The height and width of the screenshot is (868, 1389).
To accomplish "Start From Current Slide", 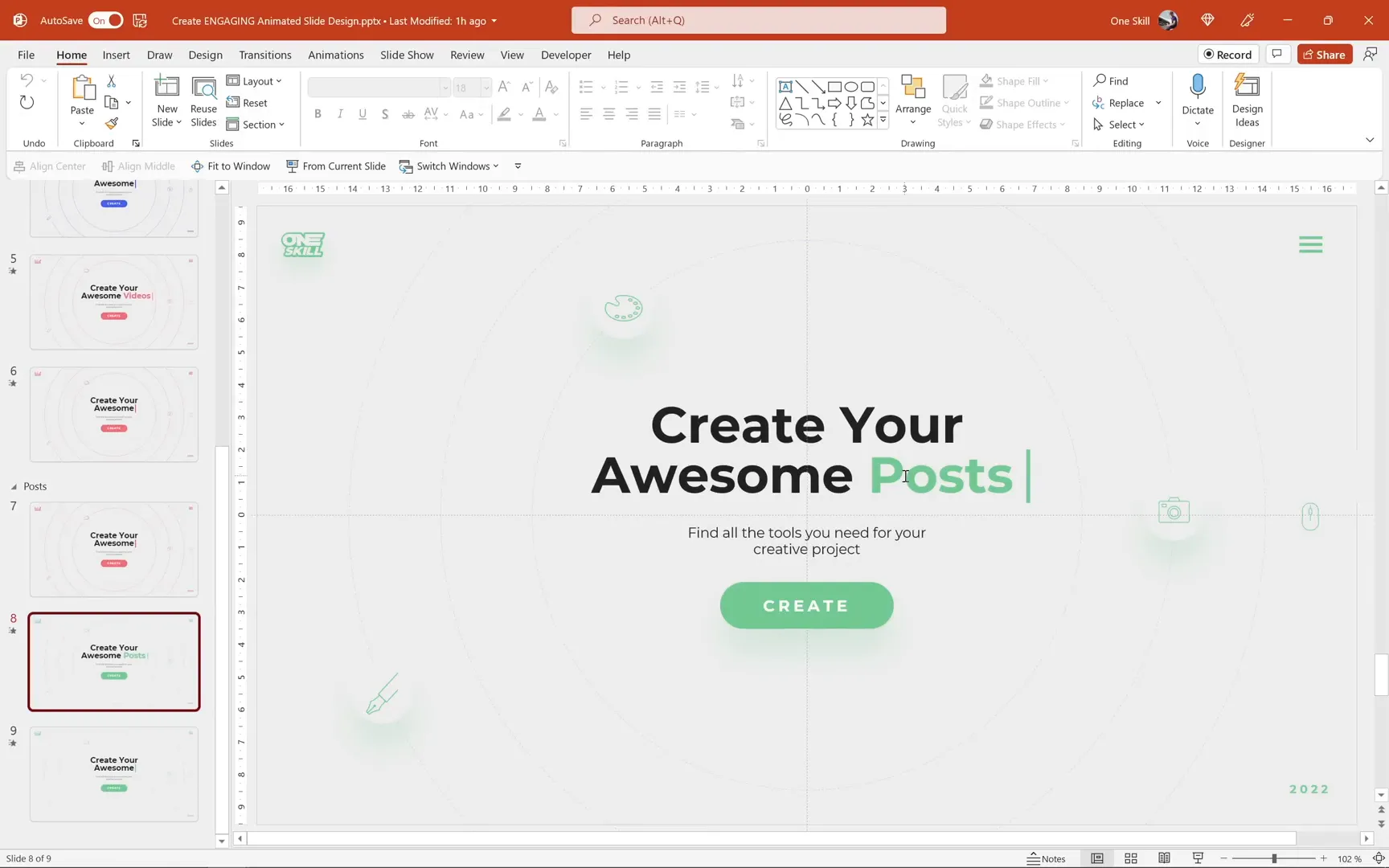I will click(x=336, y=166).
